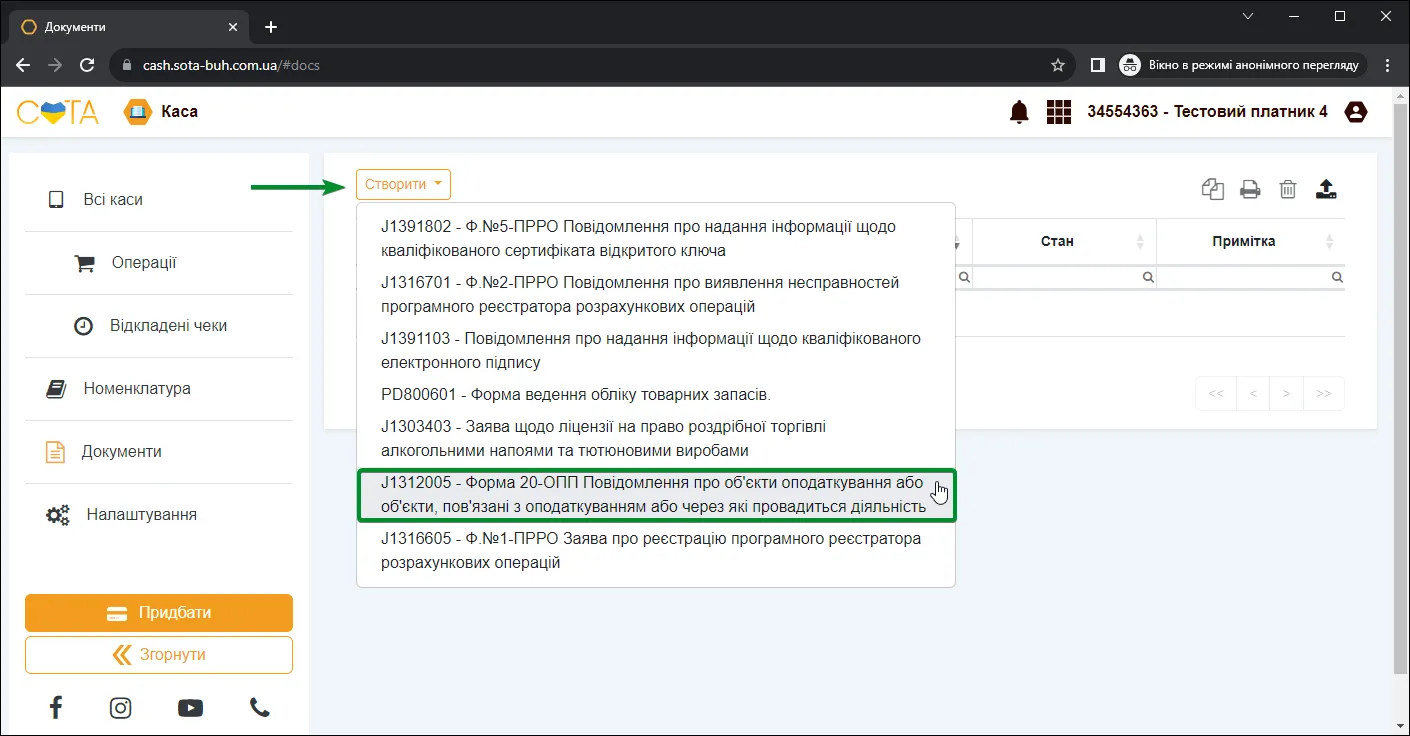The image size is (1410, 736).
Task: Click search icon in Примітка filter
Action: 1337,277
